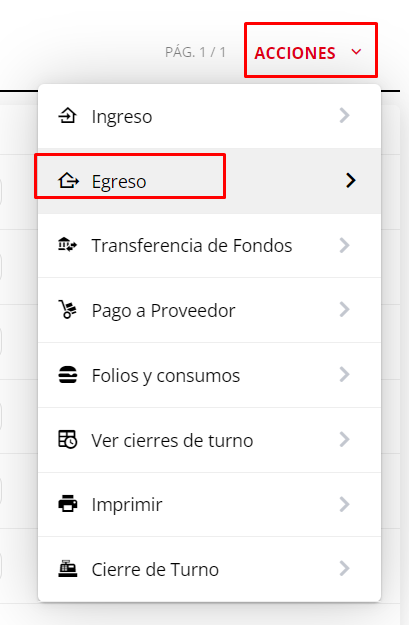The height and width of the screenshot is (625, 409).
Task: Click the Transferencia de Fondos bank icon
Action: coord(67,245)
